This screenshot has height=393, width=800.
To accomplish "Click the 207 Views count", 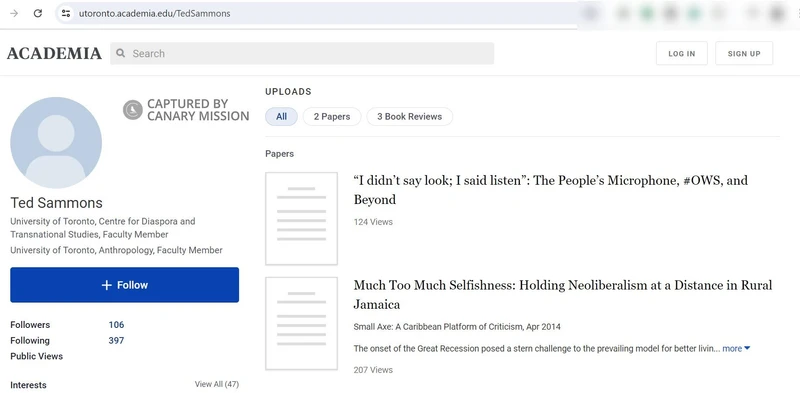I will tap(373, 370).
